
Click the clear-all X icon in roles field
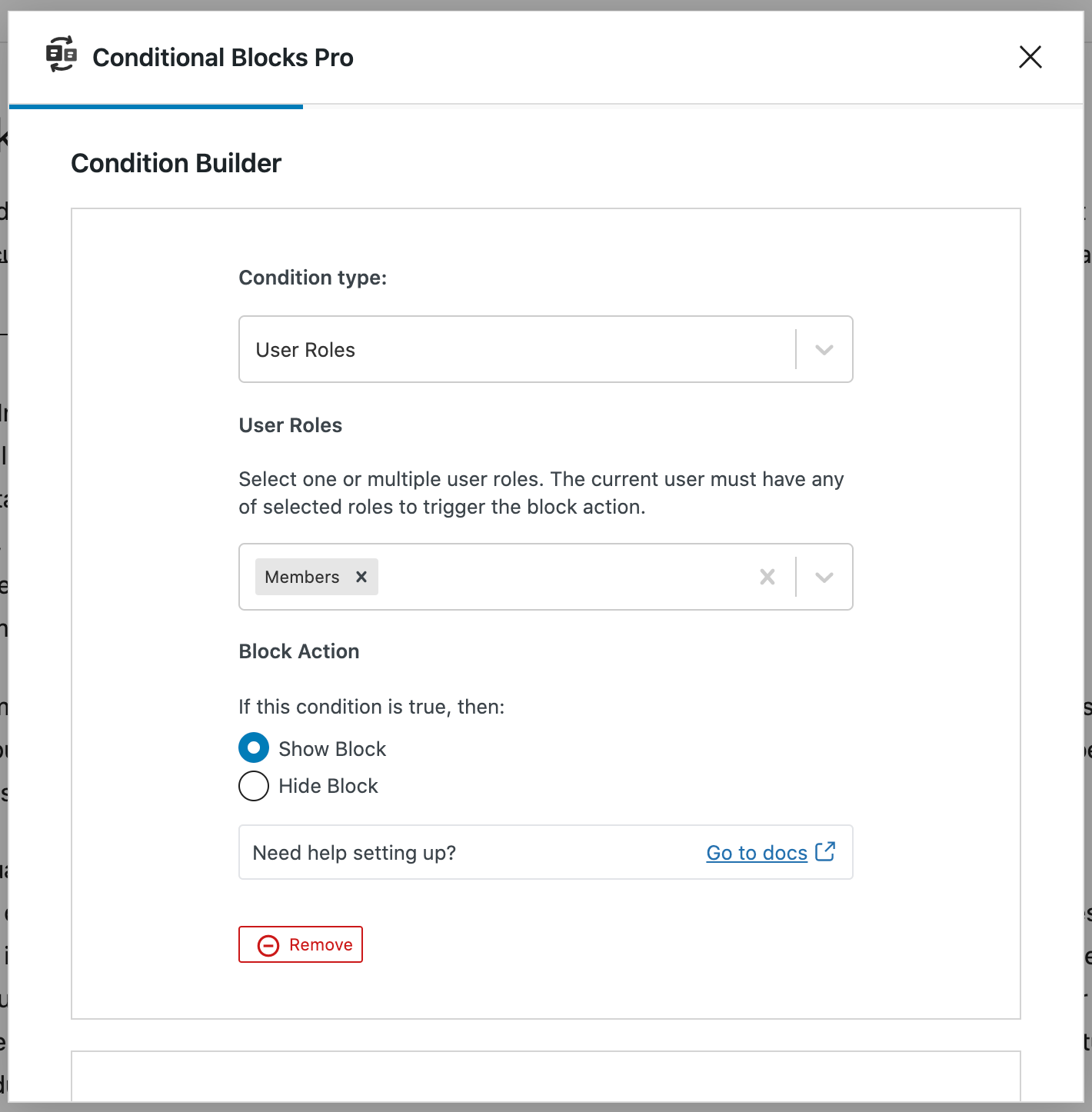pos(767,576)
